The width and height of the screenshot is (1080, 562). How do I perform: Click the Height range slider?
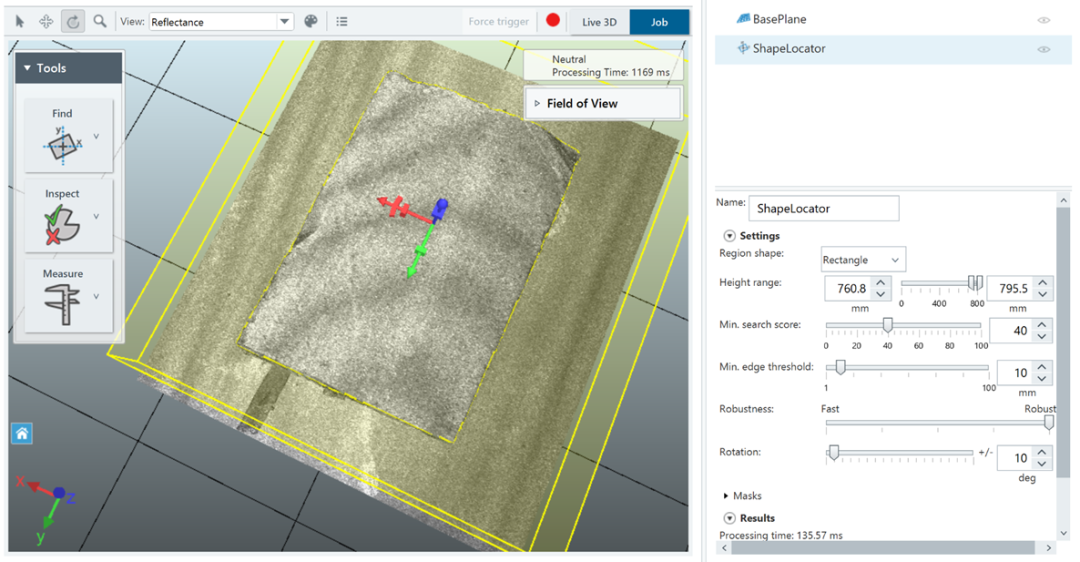[941, 283]
